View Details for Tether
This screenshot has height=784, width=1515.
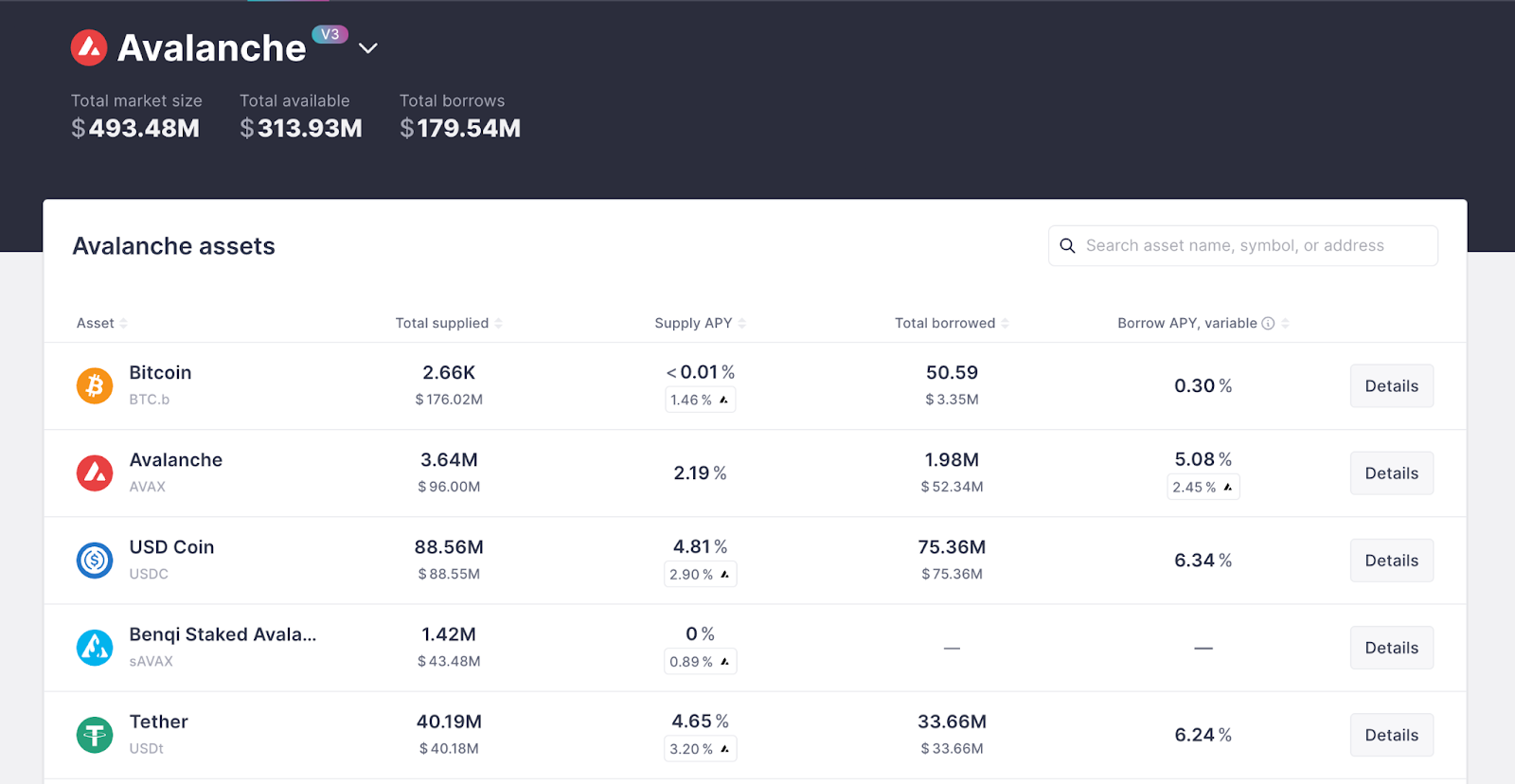tap(1391, 735)
